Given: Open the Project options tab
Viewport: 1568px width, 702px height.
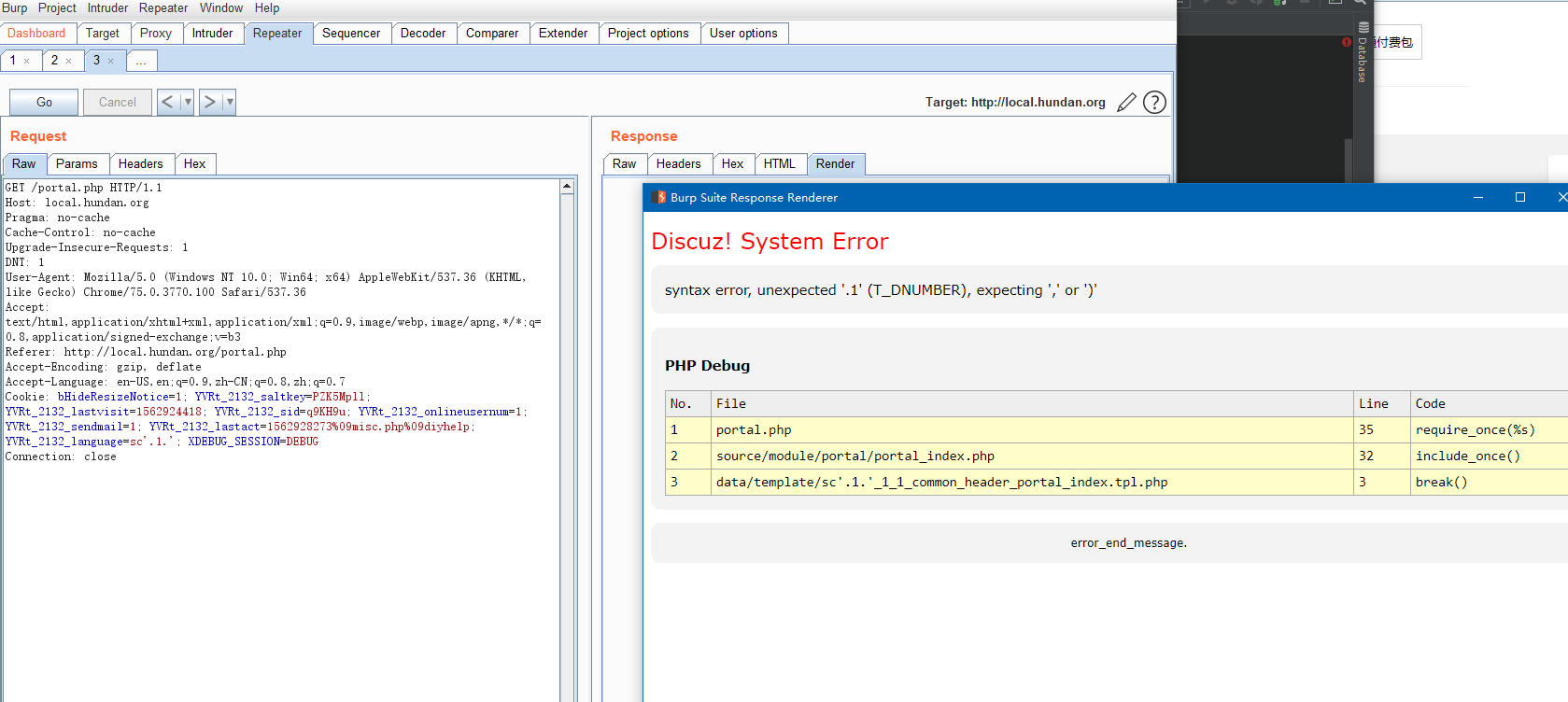Looking at the screenshot, I should 648,33.
